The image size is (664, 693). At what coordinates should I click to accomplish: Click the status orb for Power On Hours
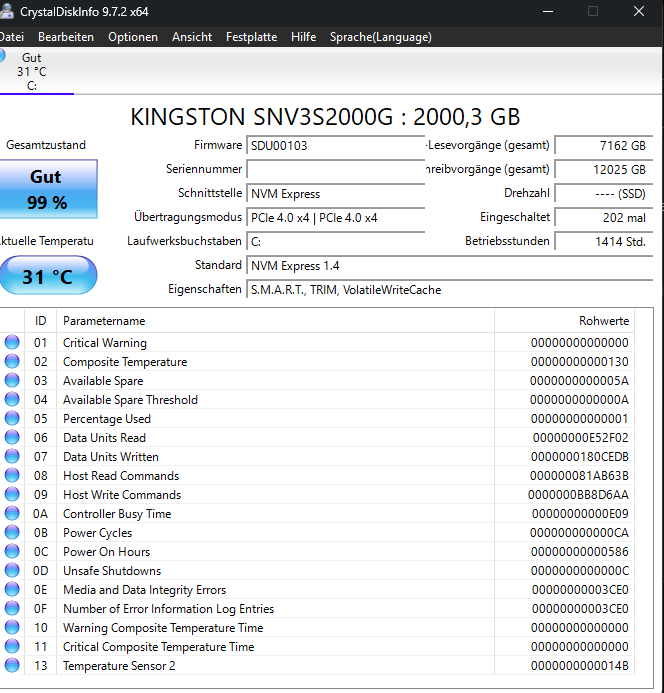pos(12,551)
